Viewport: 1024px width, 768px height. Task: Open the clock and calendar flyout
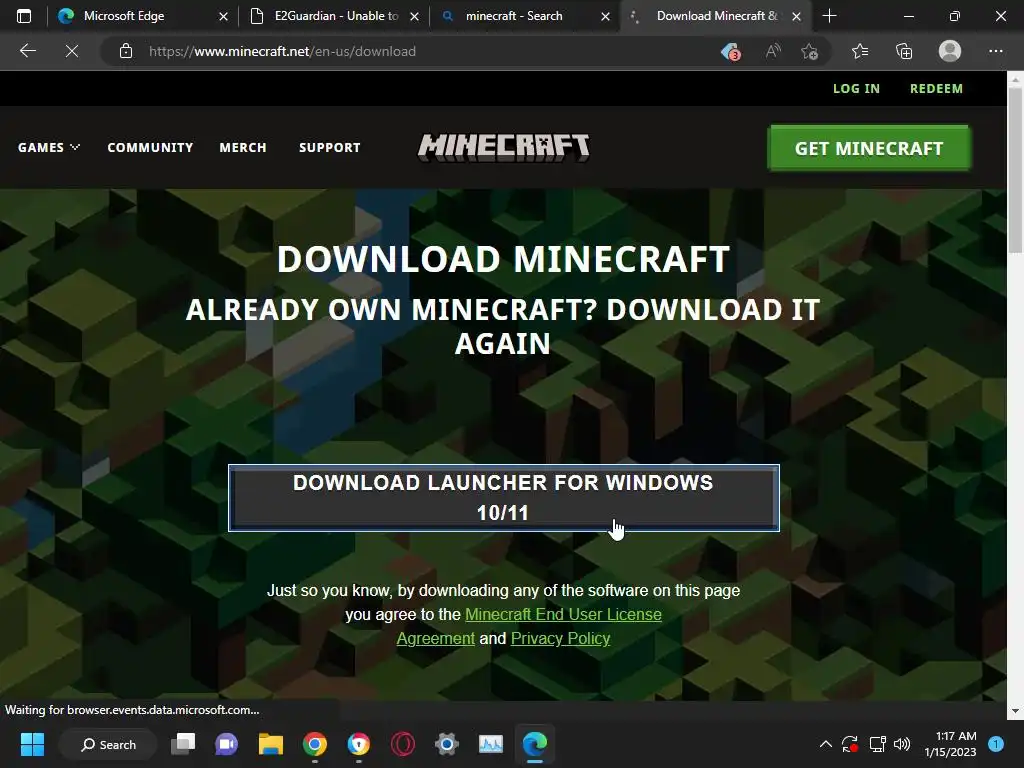click(x=950, y=744)
